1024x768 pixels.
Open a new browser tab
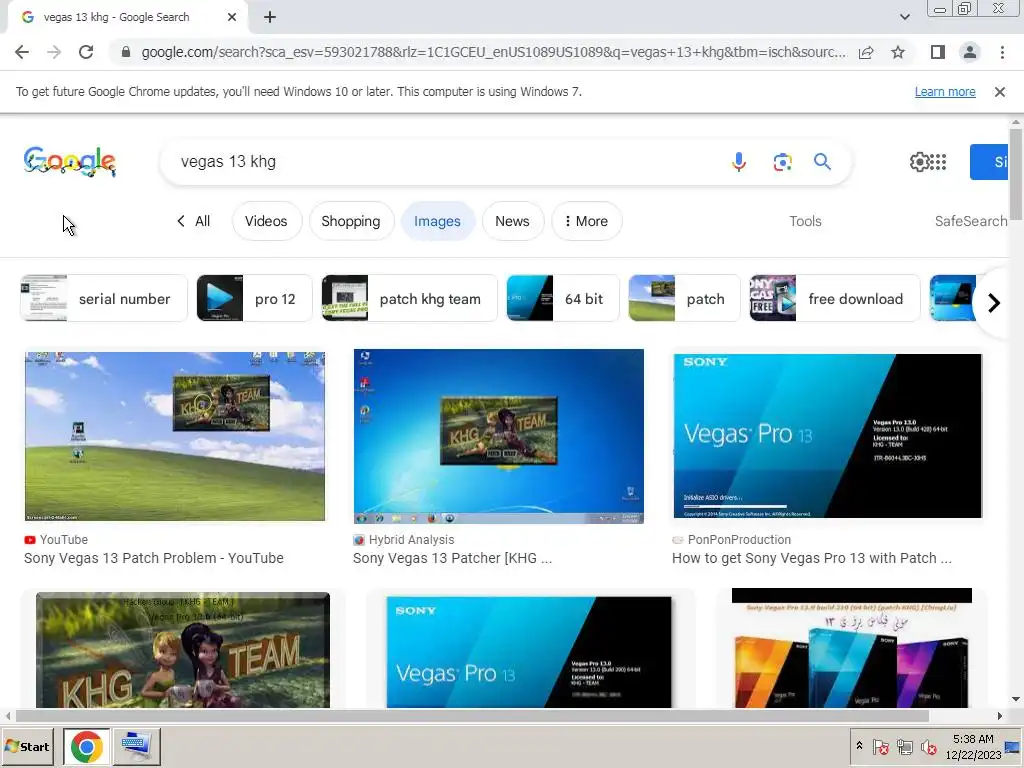(270, 17)
